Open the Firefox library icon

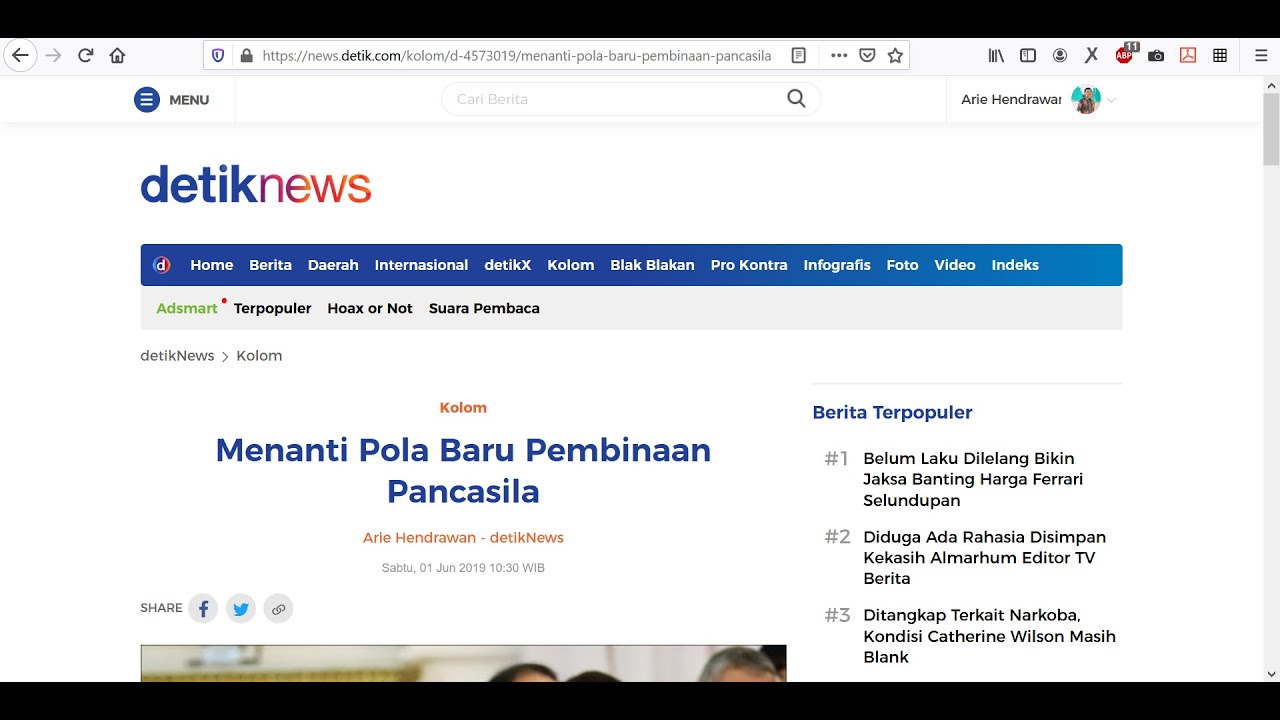996,56
